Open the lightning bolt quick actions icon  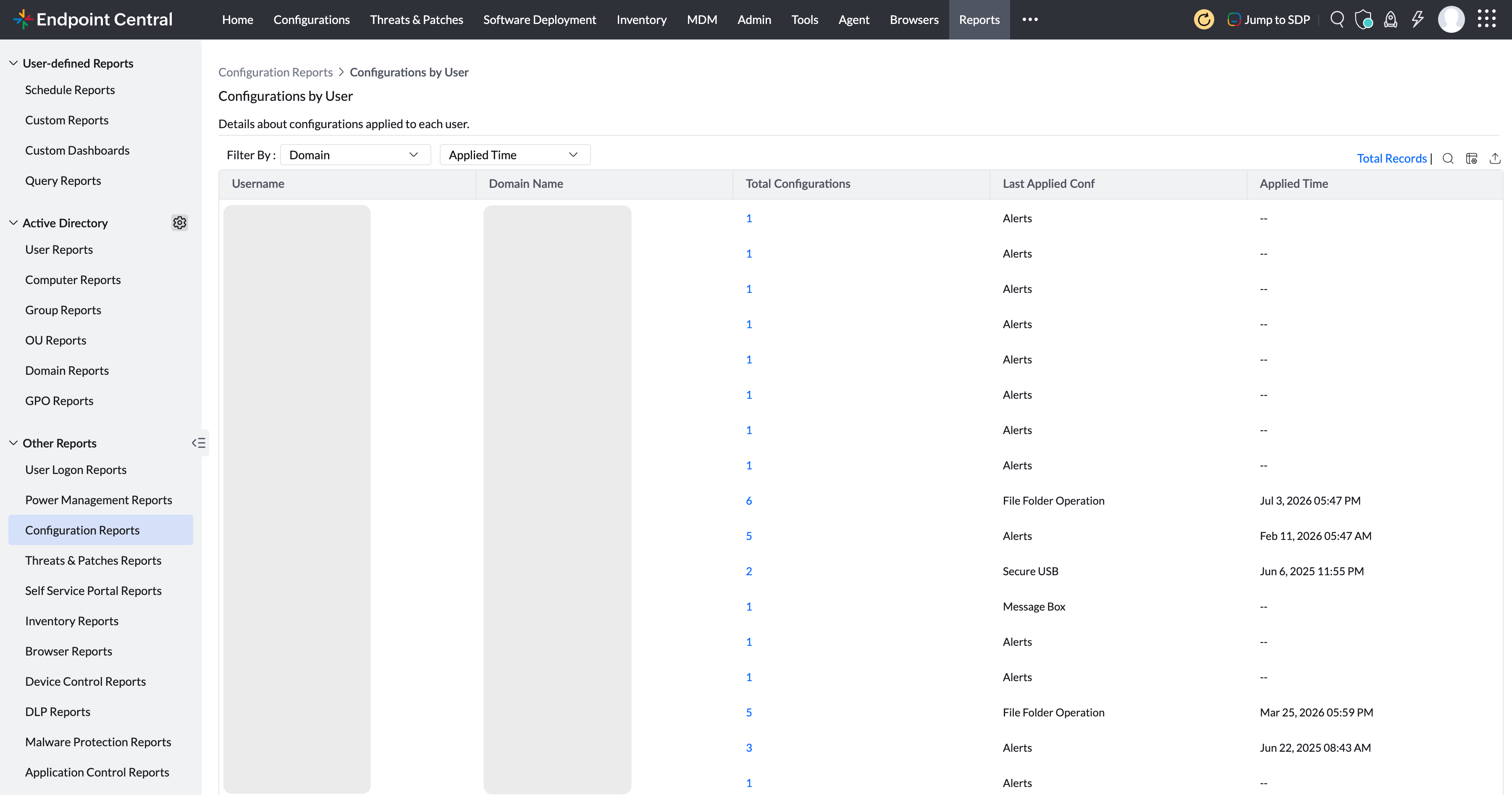[1417, 19]
